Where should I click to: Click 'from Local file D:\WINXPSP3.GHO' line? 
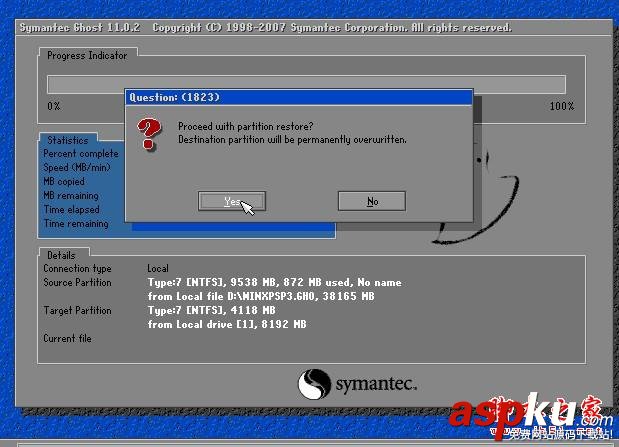[x=261, y=296]
